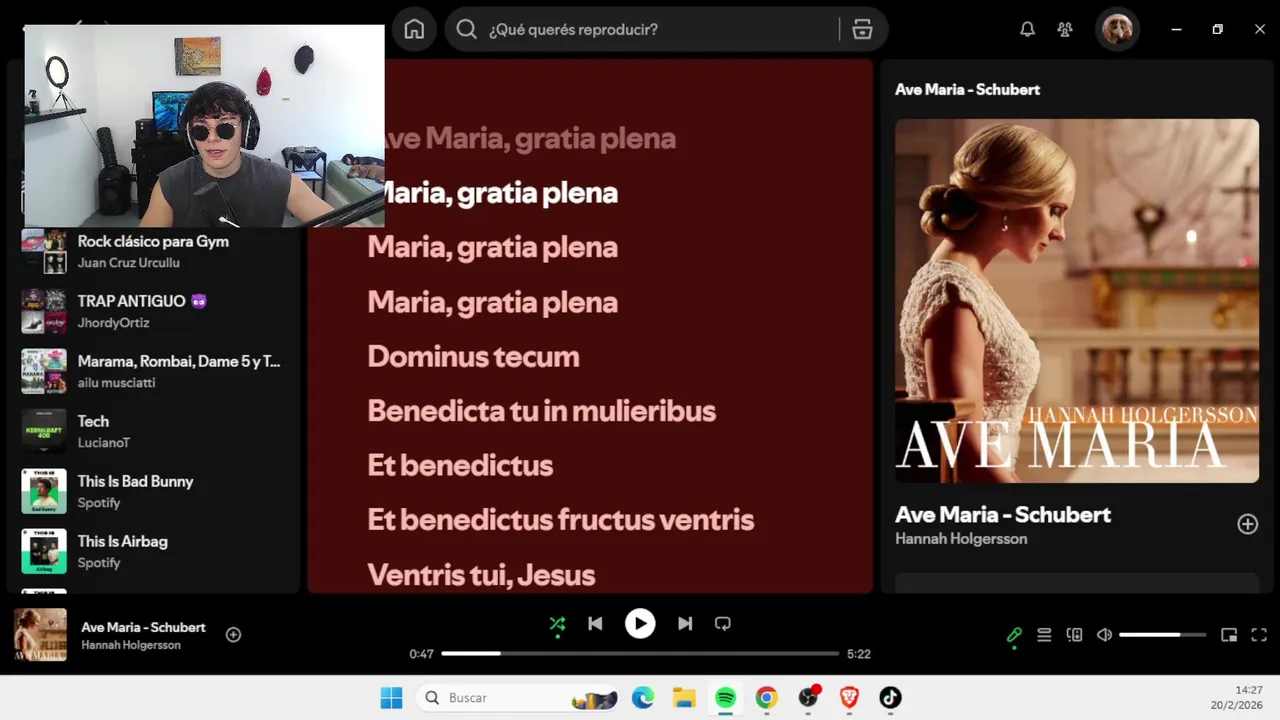Jump to lyric 'Ventris tui, Jesus'

tap(481, 575)
